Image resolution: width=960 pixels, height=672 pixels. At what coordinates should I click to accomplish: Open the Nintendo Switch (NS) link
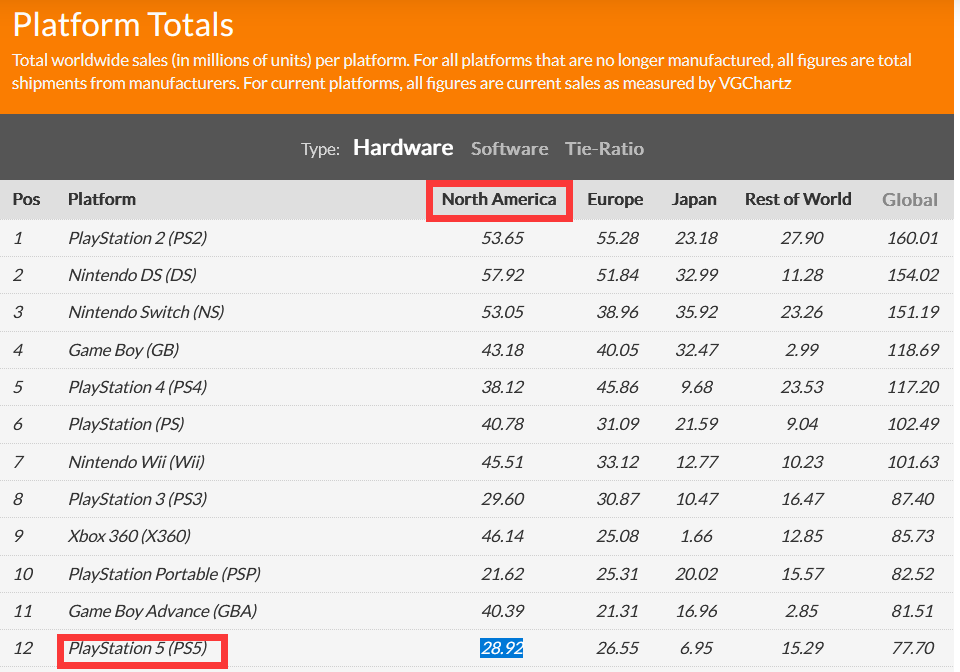coord(146,312)
